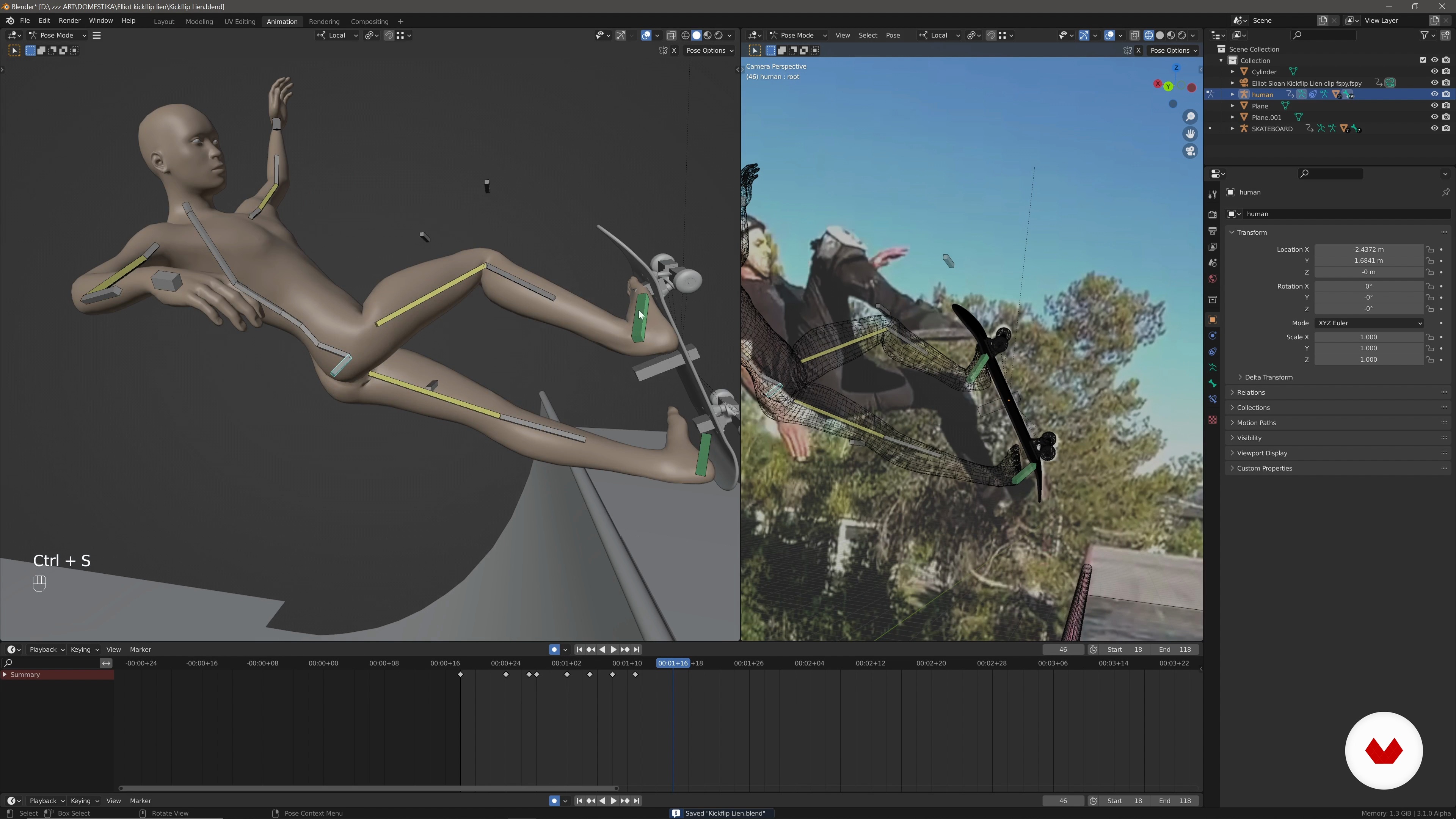This screenshot has width=1456, height=819.
Task: Open the Scene properties tab
Action: [1213, 263]
